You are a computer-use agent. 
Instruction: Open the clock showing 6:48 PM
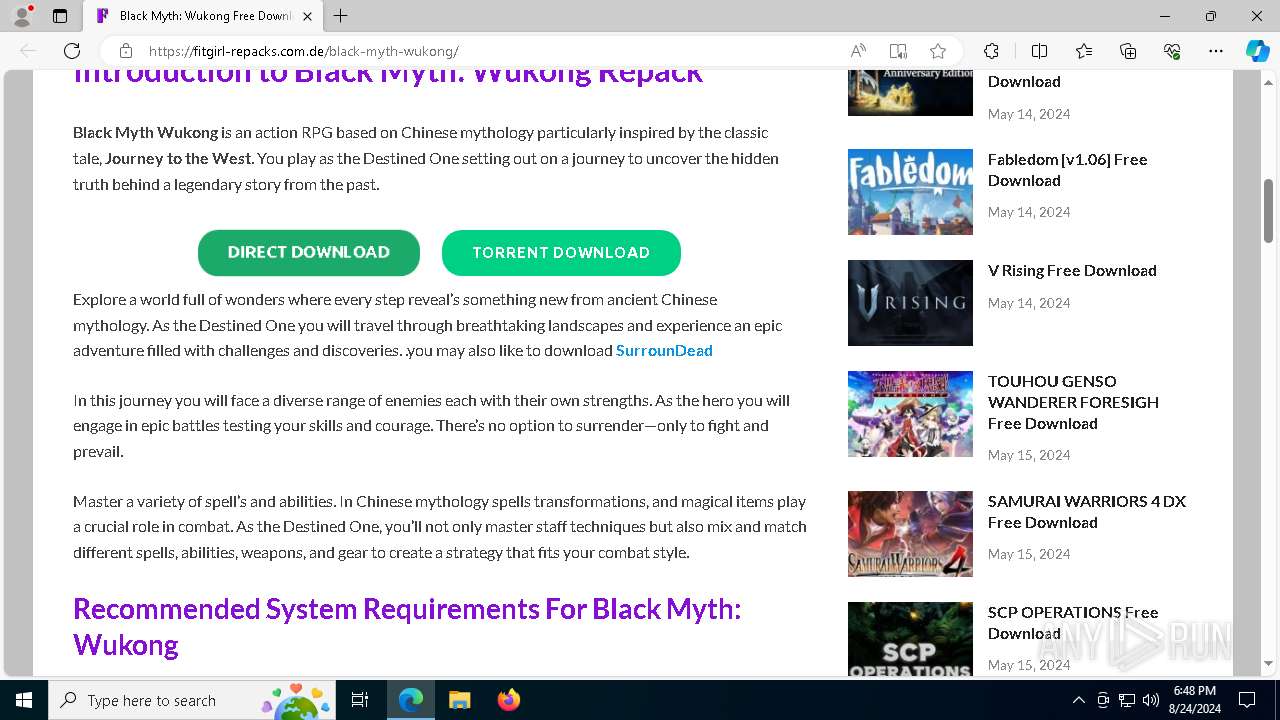pos(1194,700)
